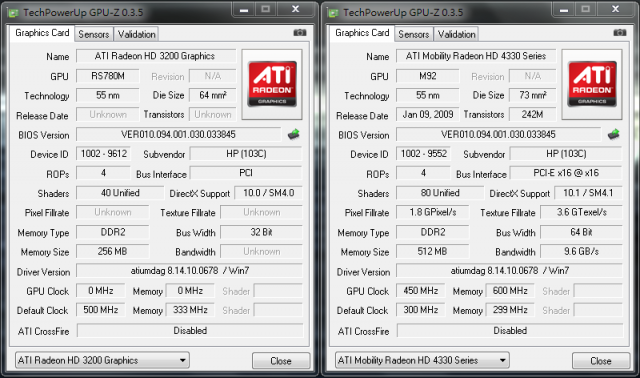Close the left GPU-Z window with the title bar X
Viewport: 640px width, 378px height.
coord(296,9)
